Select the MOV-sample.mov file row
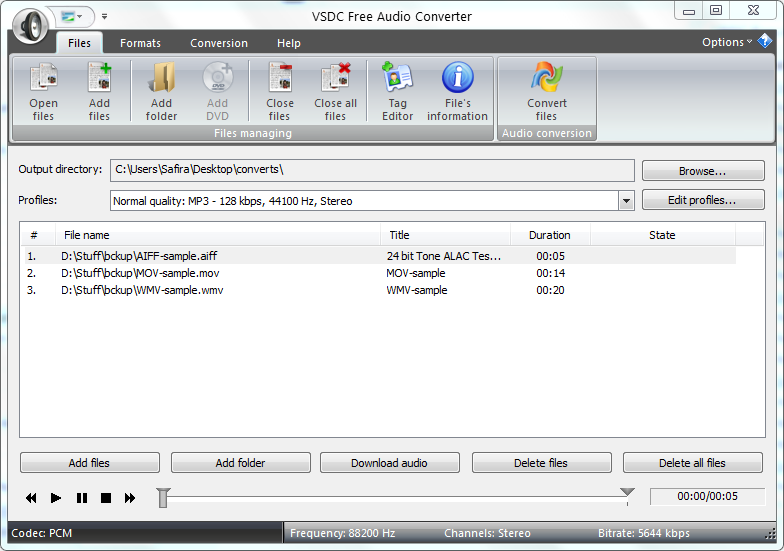 click(380, 273)
